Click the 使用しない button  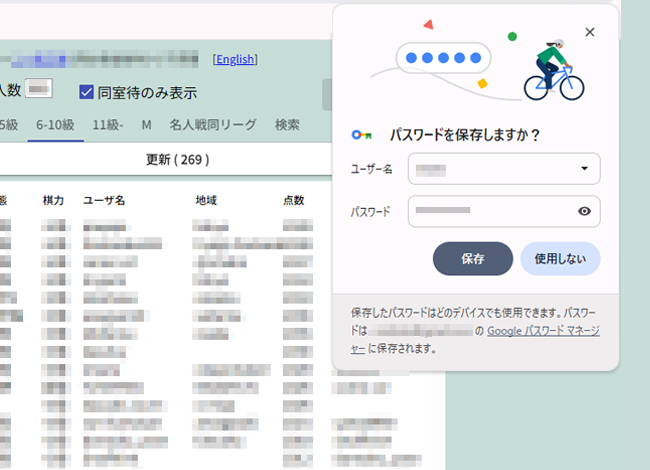(560, 258)
